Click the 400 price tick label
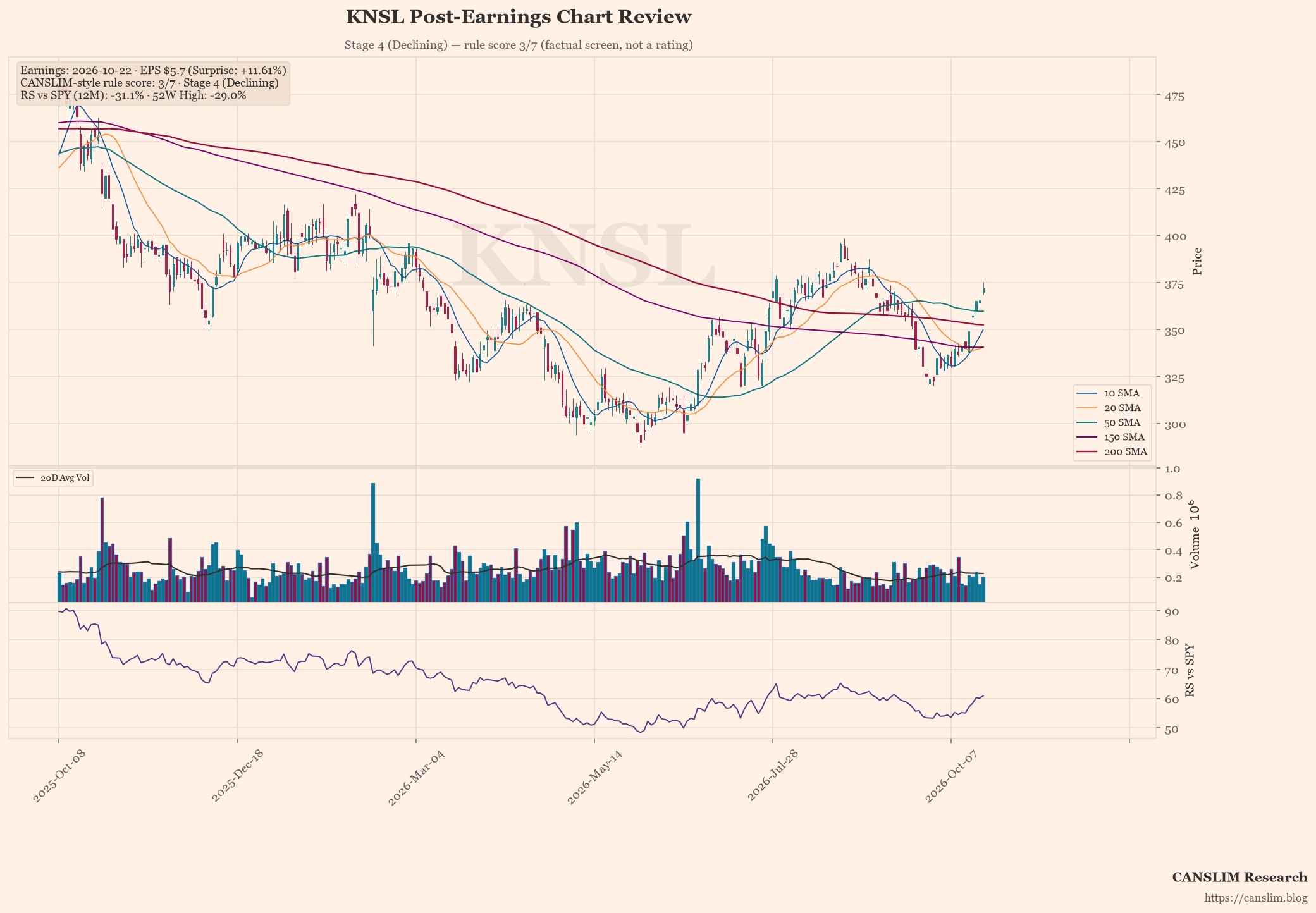 (1174, 236)
